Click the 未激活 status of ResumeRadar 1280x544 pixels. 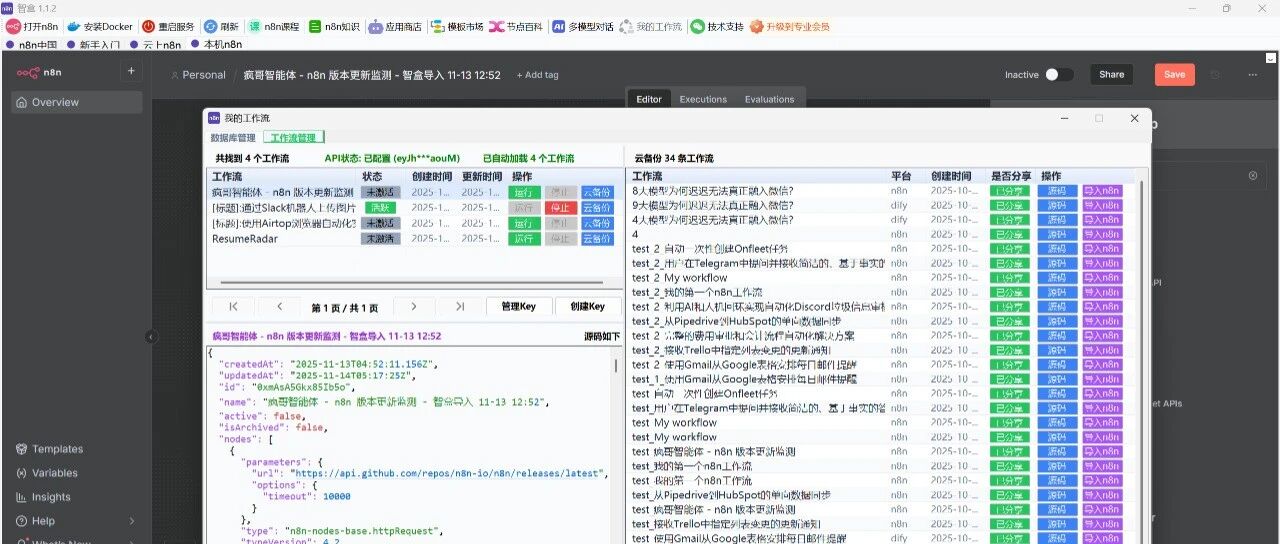point(380,239)
